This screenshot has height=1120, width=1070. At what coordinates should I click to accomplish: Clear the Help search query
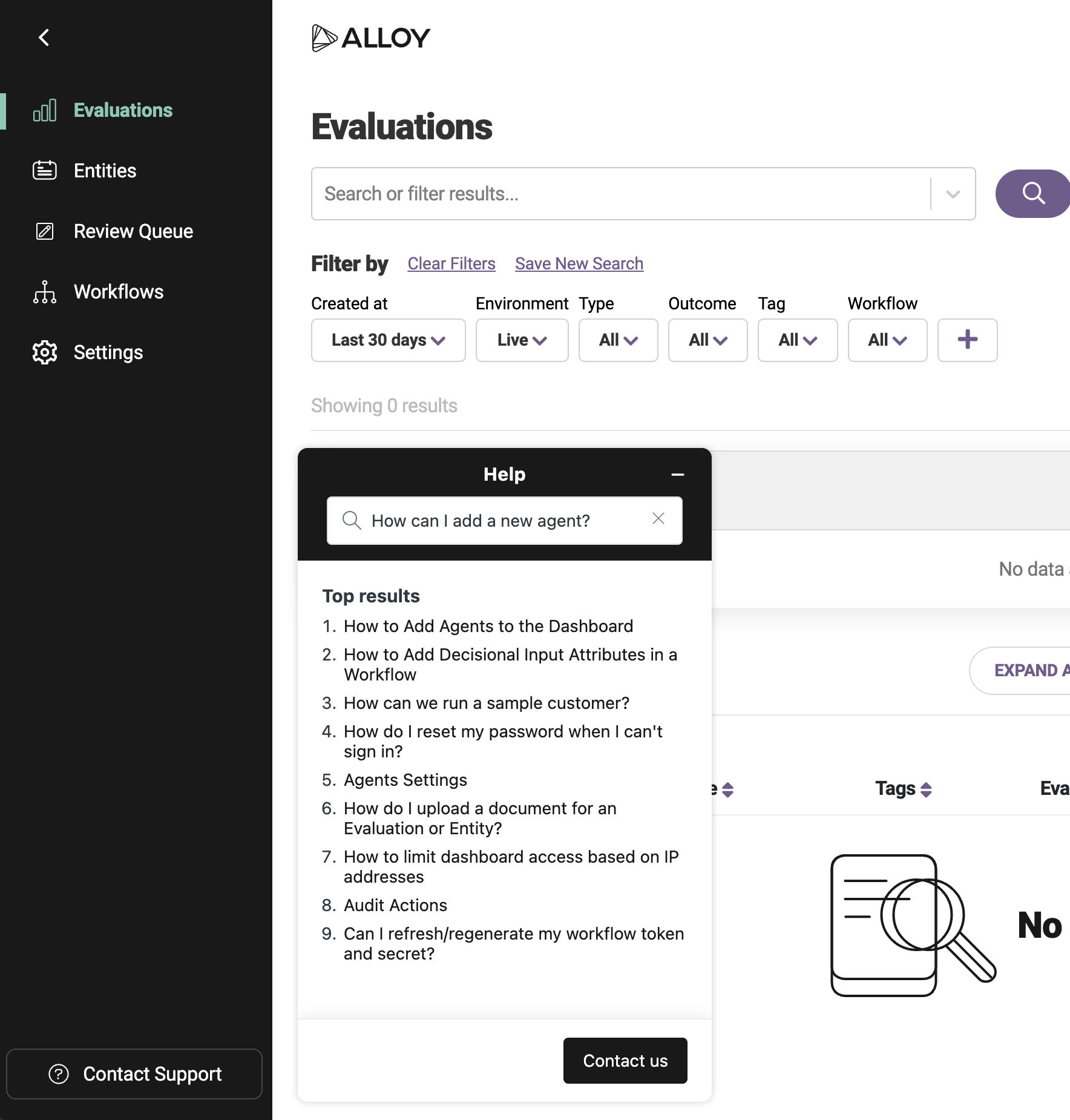[658, 519]
